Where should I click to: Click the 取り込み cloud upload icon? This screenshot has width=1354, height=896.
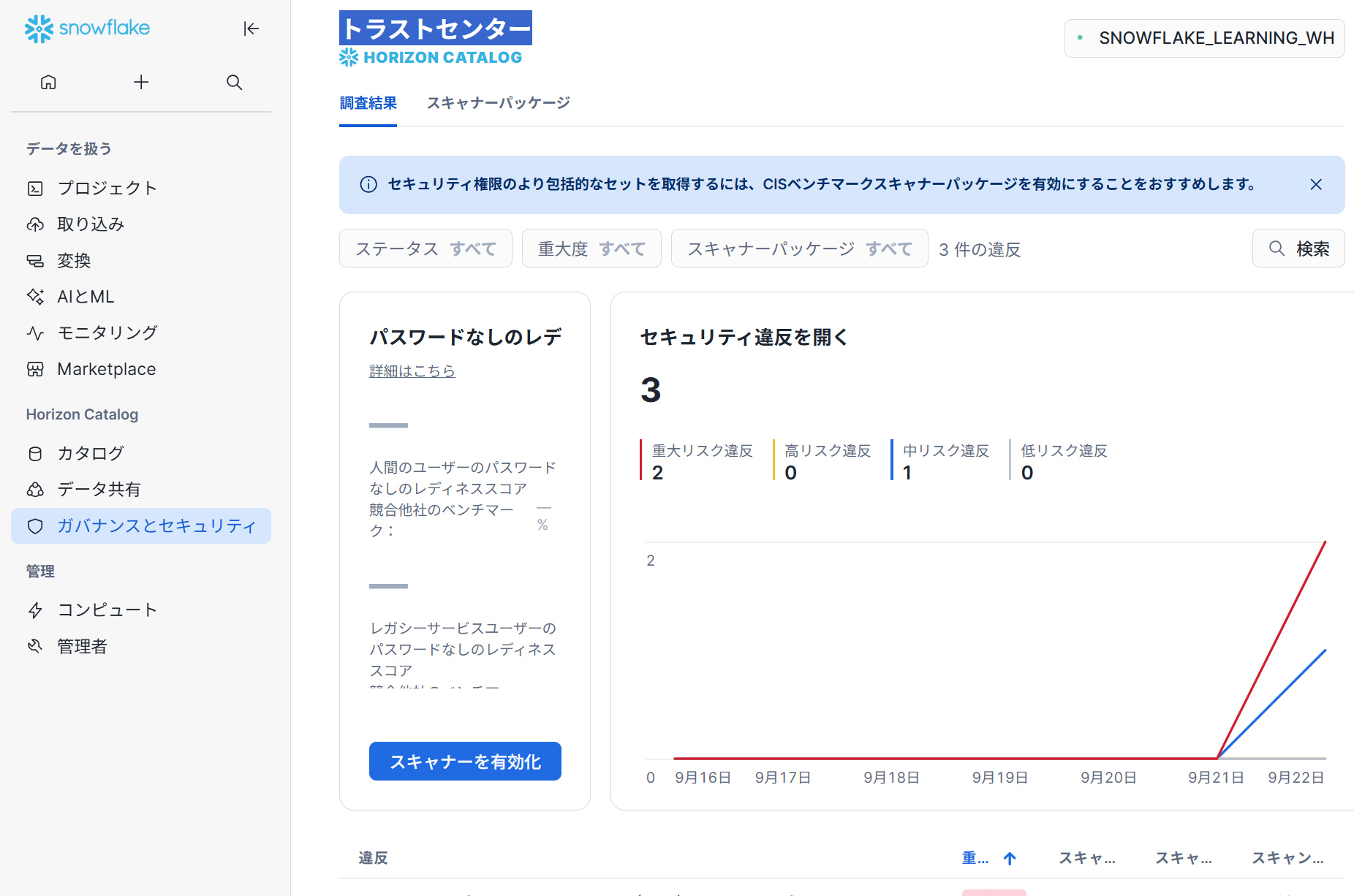click(x=35, y=224)
